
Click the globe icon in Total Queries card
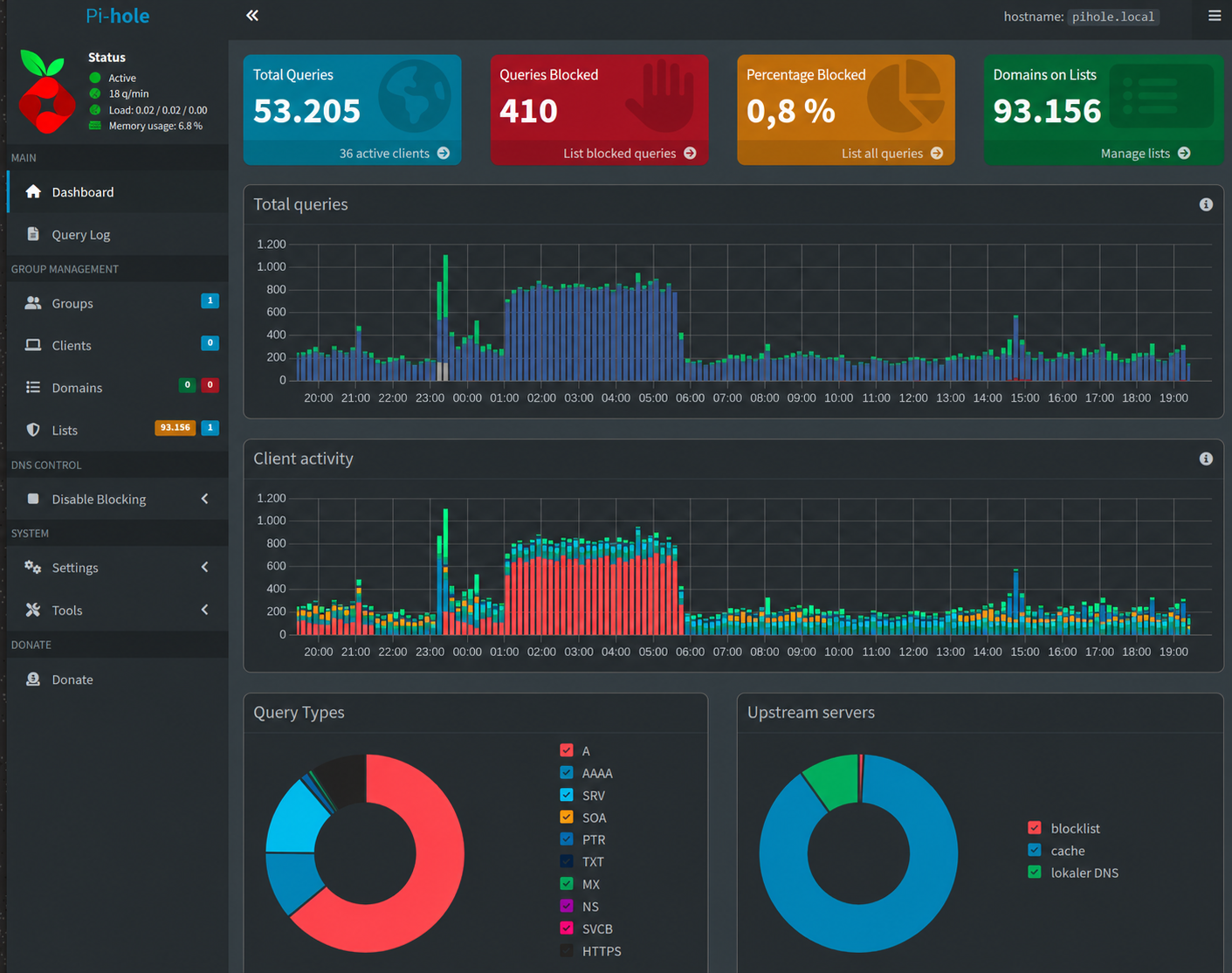(x=415, y=96)
